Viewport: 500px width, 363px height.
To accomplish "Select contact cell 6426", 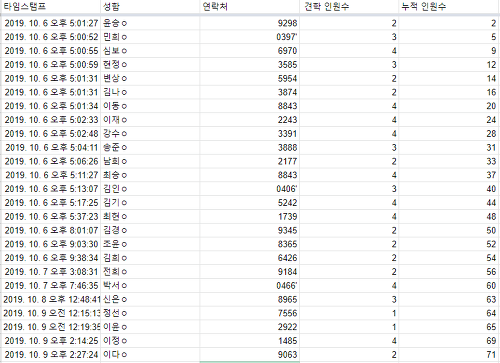I will point(250,258).
